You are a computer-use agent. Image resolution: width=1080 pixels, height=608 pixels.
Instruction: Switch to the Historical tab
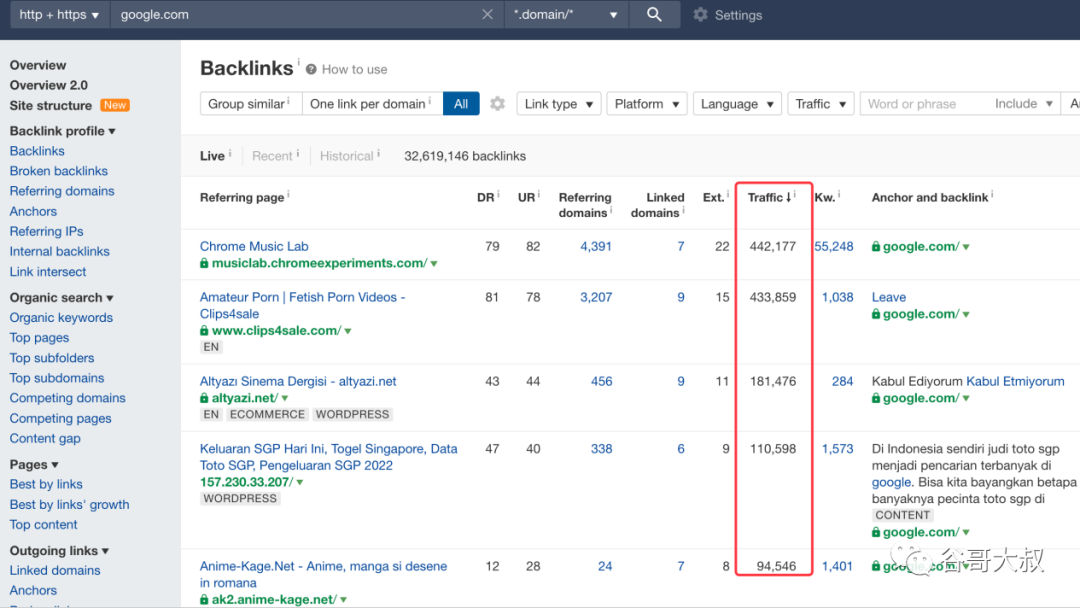[x=346, y=156]
